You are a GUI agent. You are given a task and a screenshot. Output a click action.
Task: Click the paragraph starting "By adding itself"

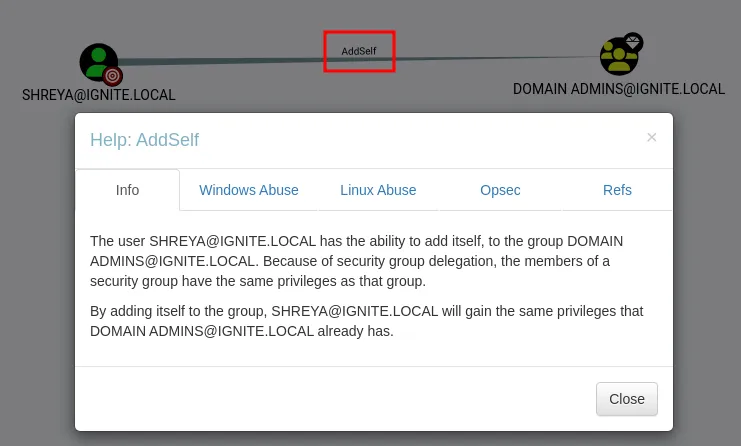click(x=366, y=321)
